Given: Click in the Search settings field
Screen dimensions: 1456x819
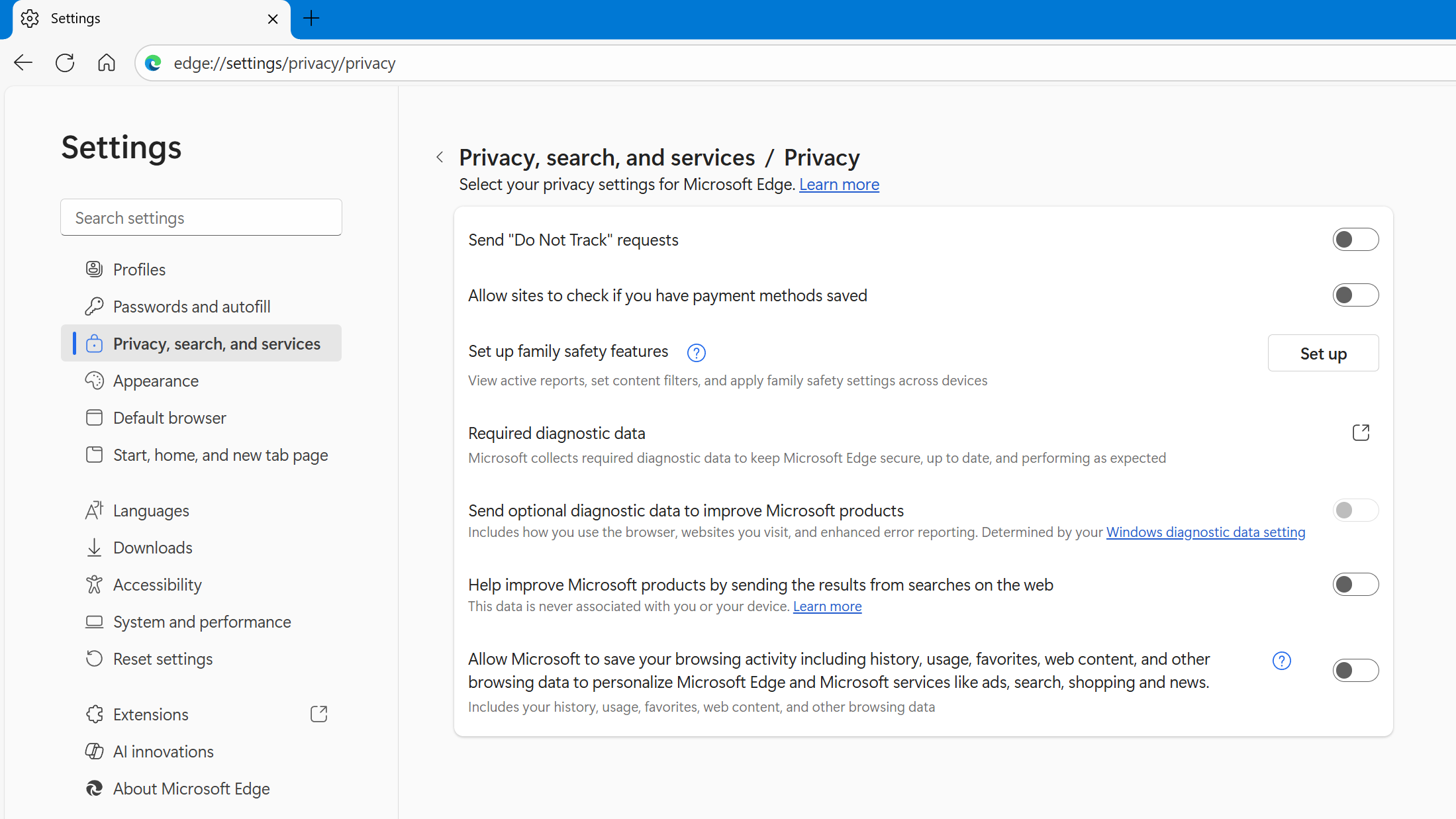Looking at the screenshot, I should point(201,218).
